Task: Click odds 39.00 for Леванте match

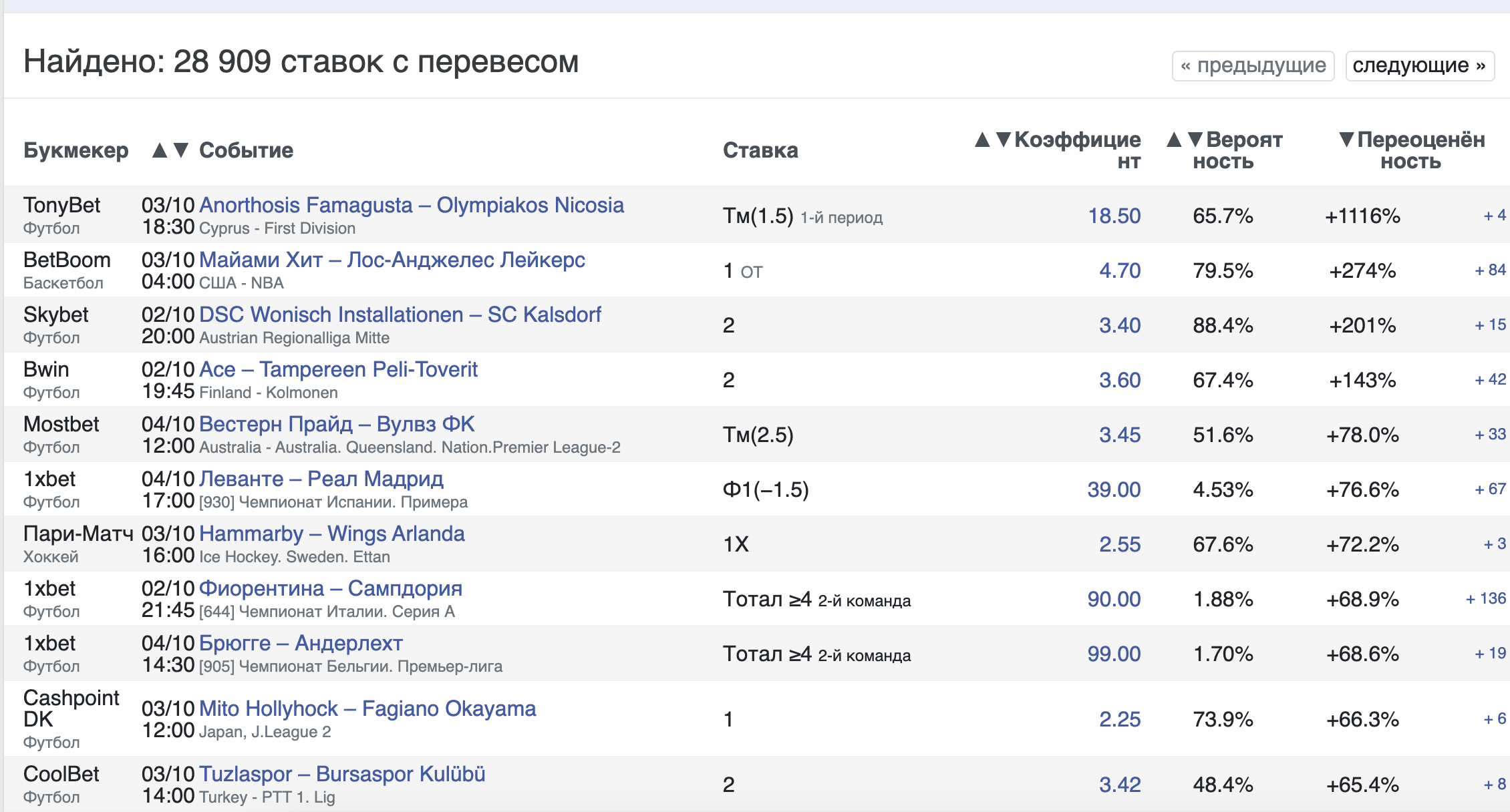Action: coord(1114,489)
